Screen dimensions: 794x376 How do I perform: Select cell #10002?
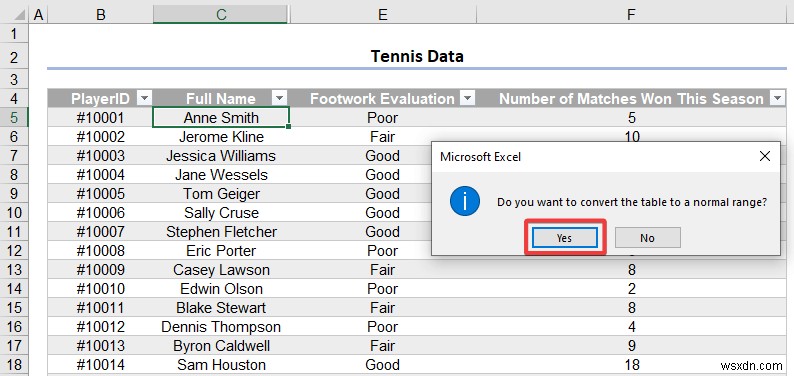pyautogui.click(x=100, y=137)
